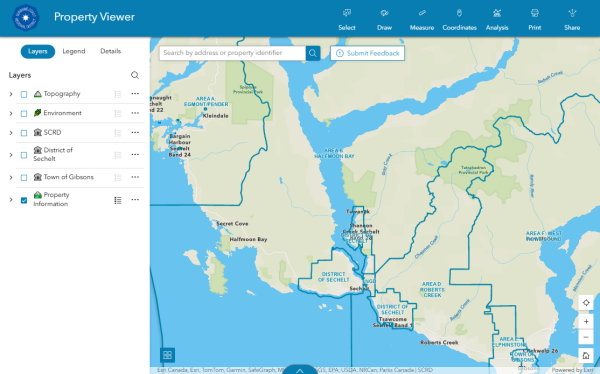Expand the Environment layer group
600x374 pixels.
point(11,113)
